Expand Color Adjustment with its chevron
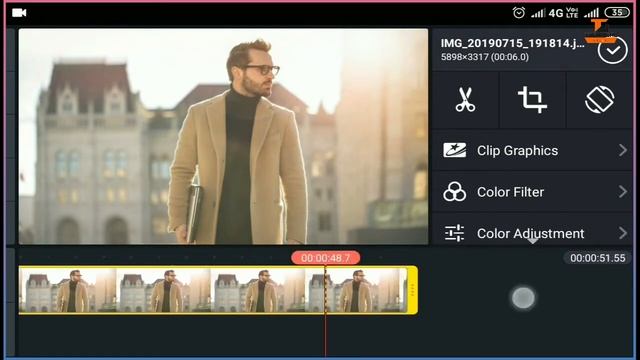 point(622,233)
